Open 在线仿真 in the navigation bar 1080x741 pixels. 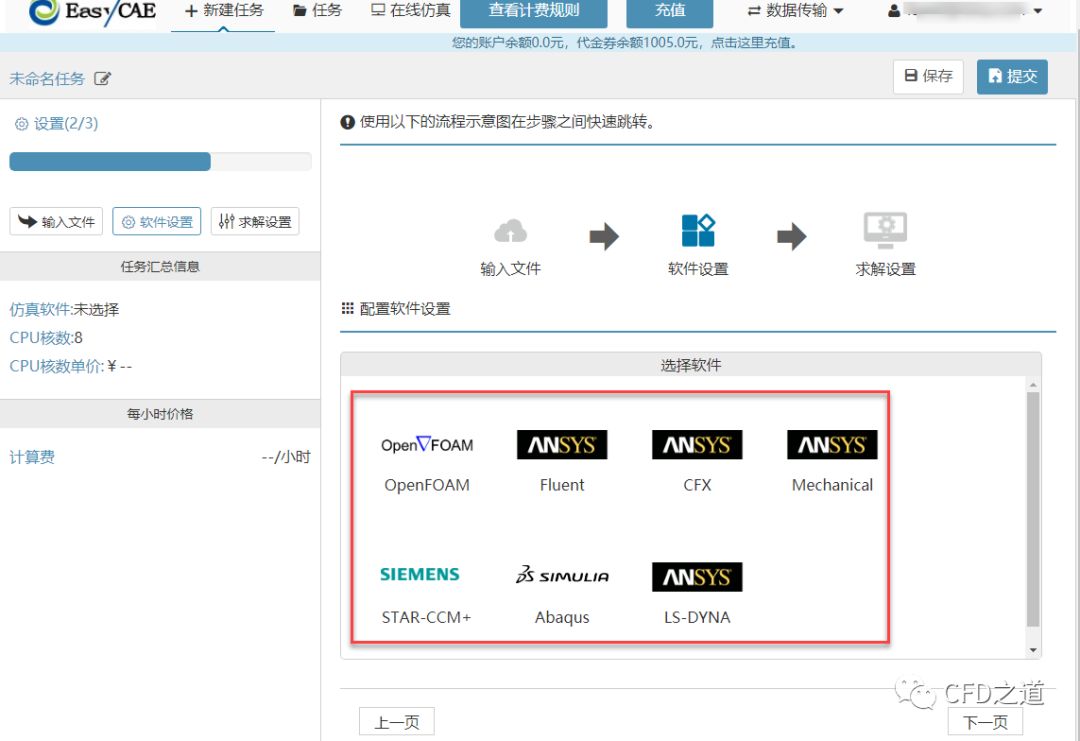point(410,11)
